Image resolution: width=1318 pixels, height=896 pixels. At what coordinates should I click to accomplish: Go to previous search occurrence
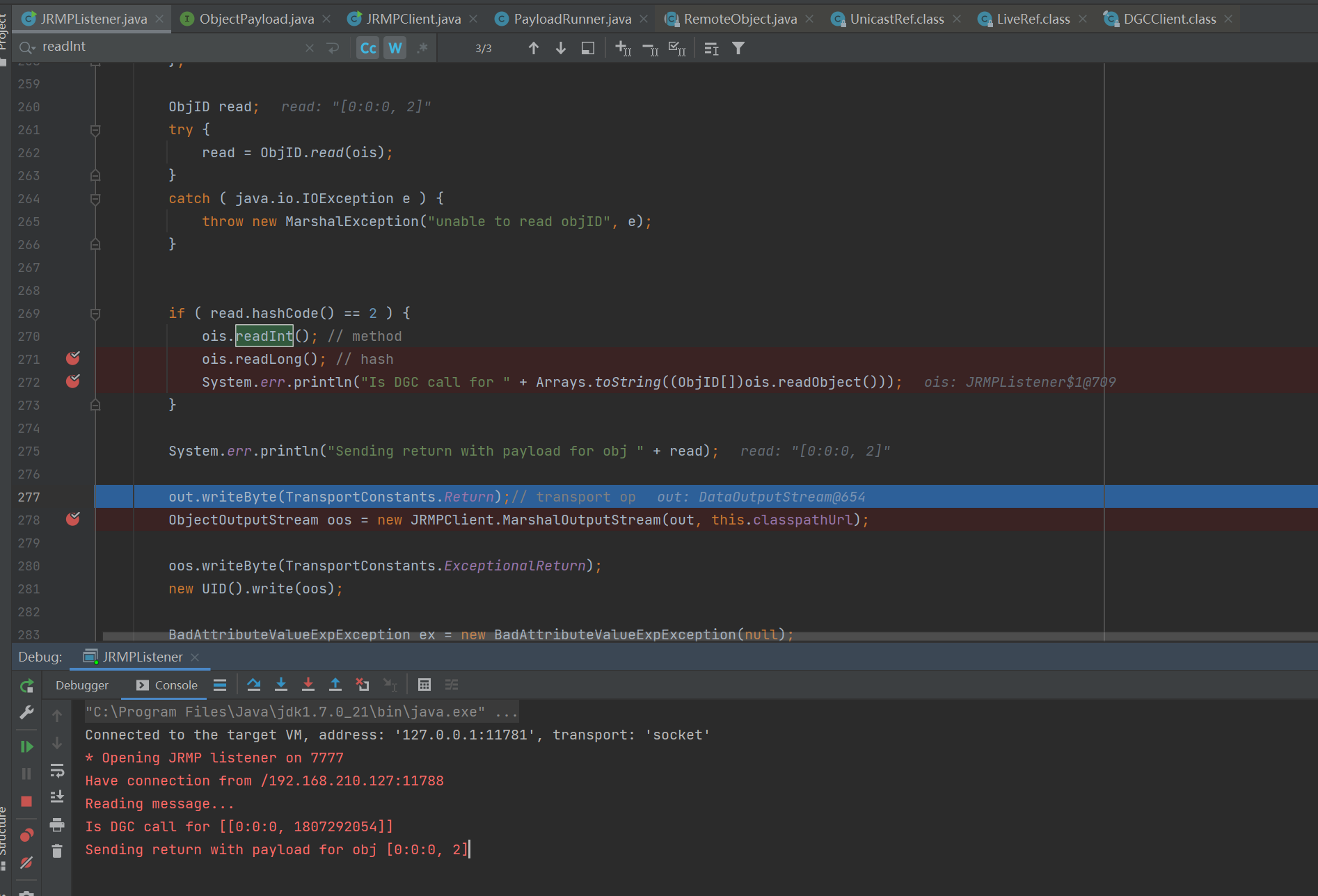[x=534, y=48]
